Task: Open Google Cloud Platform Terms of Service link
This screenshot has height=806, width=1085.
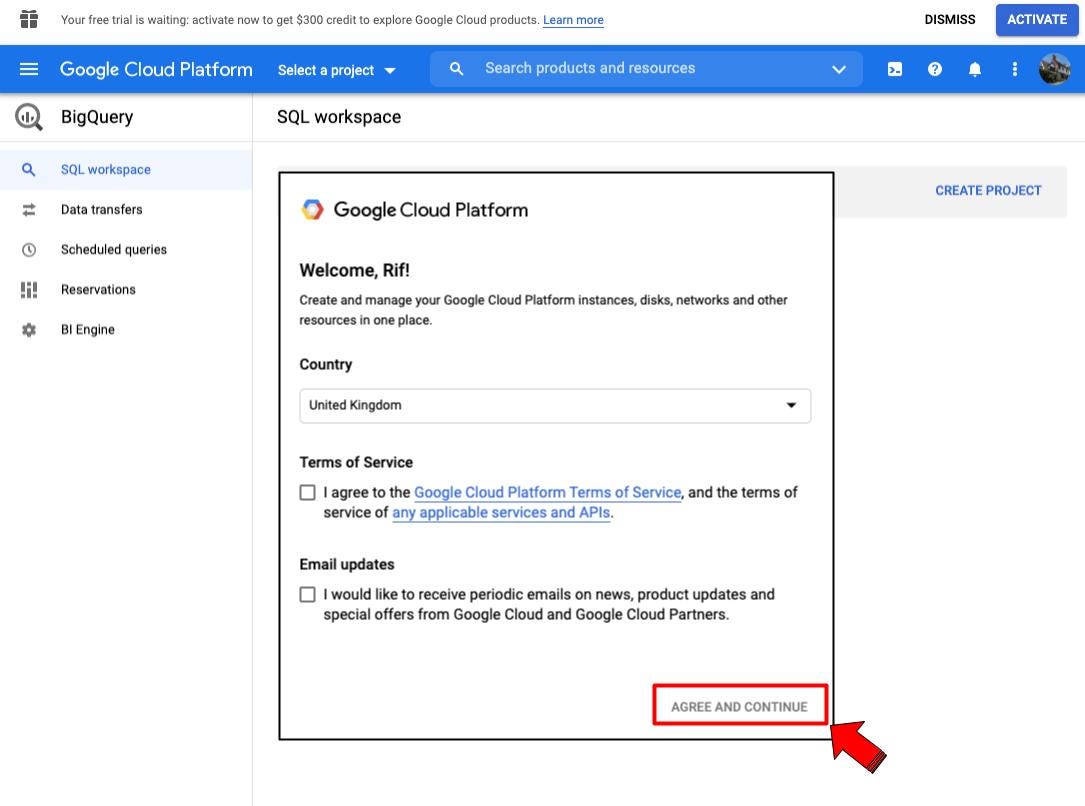Action: [x=547, y=493]
